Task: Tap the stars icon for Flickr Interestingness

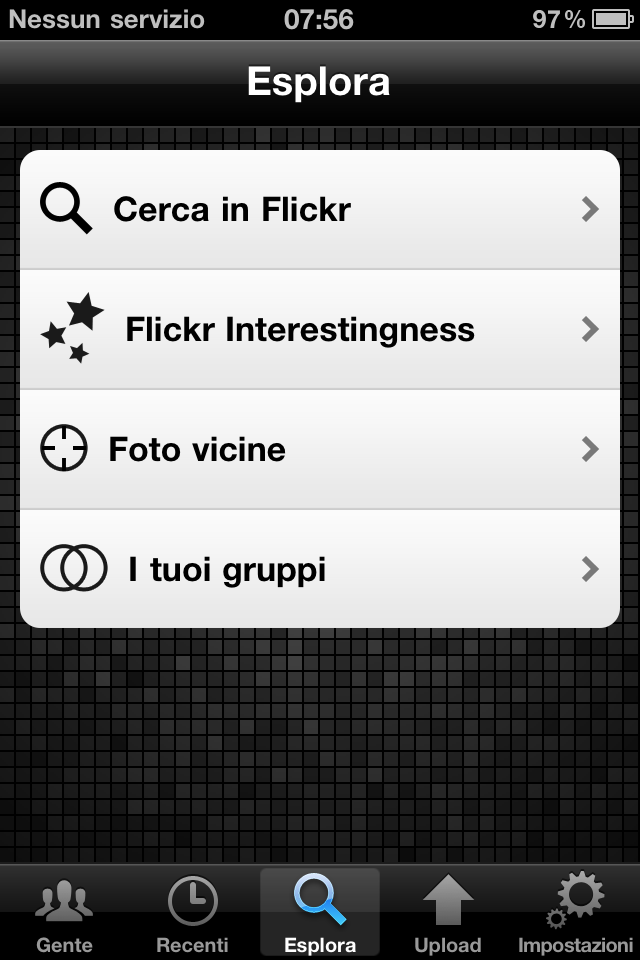Action: pyautogui.click(x=72, y=328)
